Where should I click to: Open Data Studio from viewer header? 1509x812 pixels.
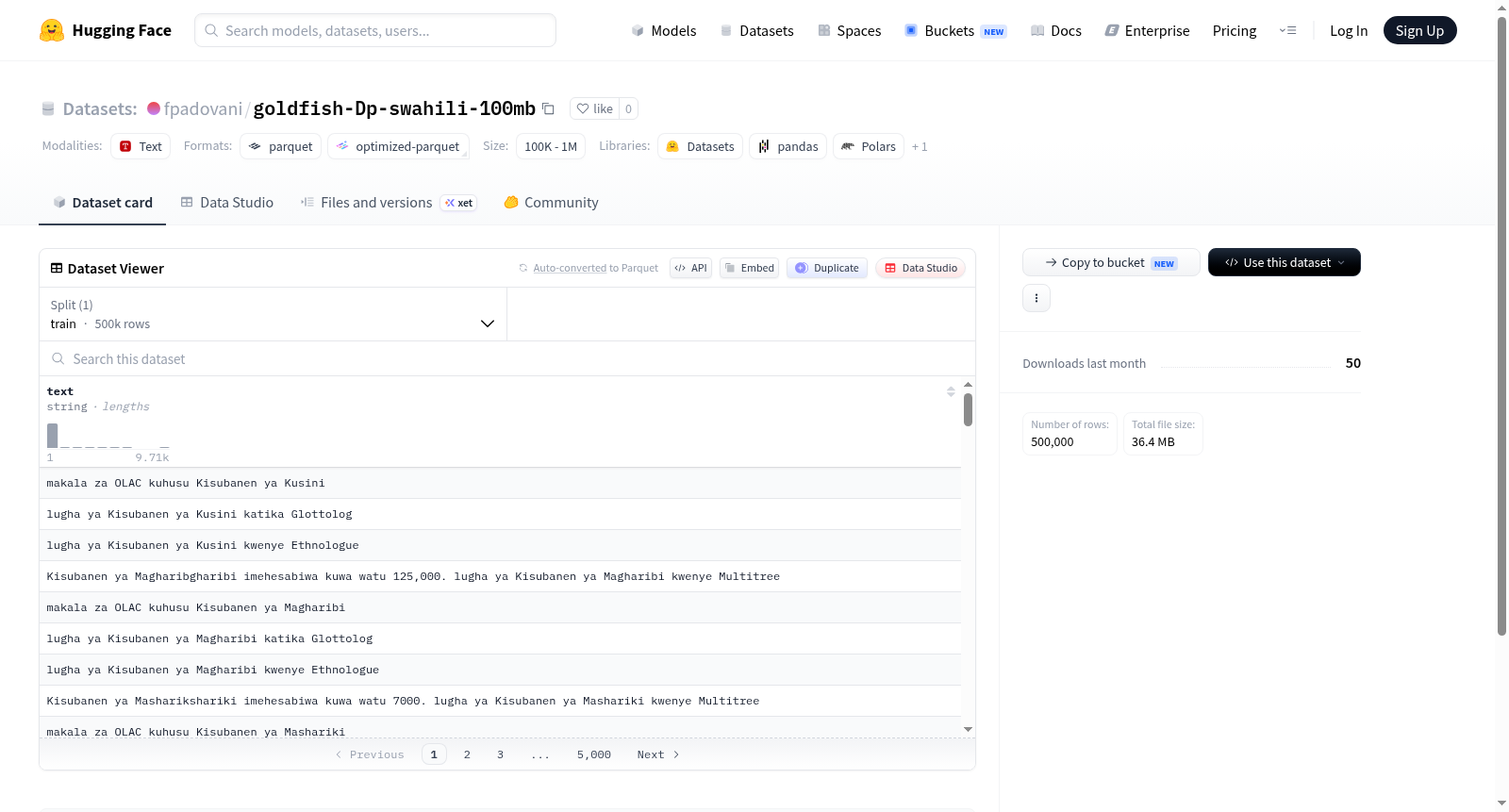point(920,268)
